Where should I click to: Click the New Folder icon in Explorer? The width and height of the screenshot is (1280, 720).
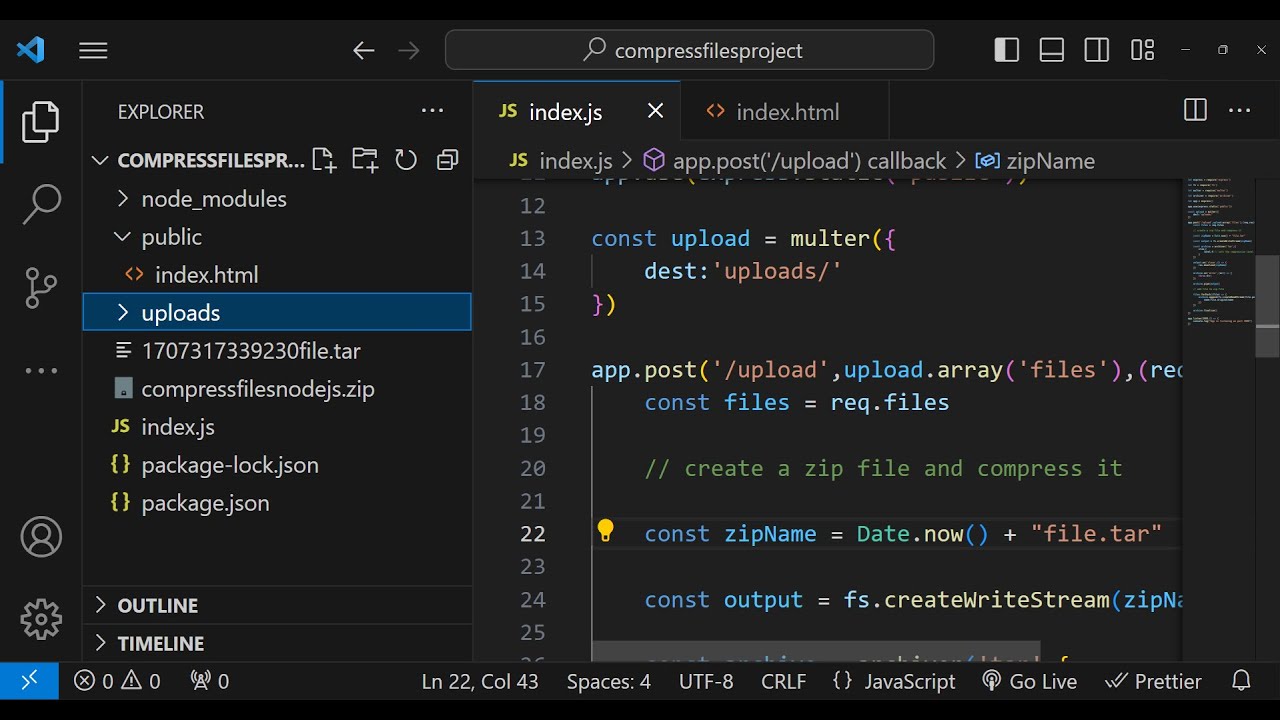coord(365,160)
